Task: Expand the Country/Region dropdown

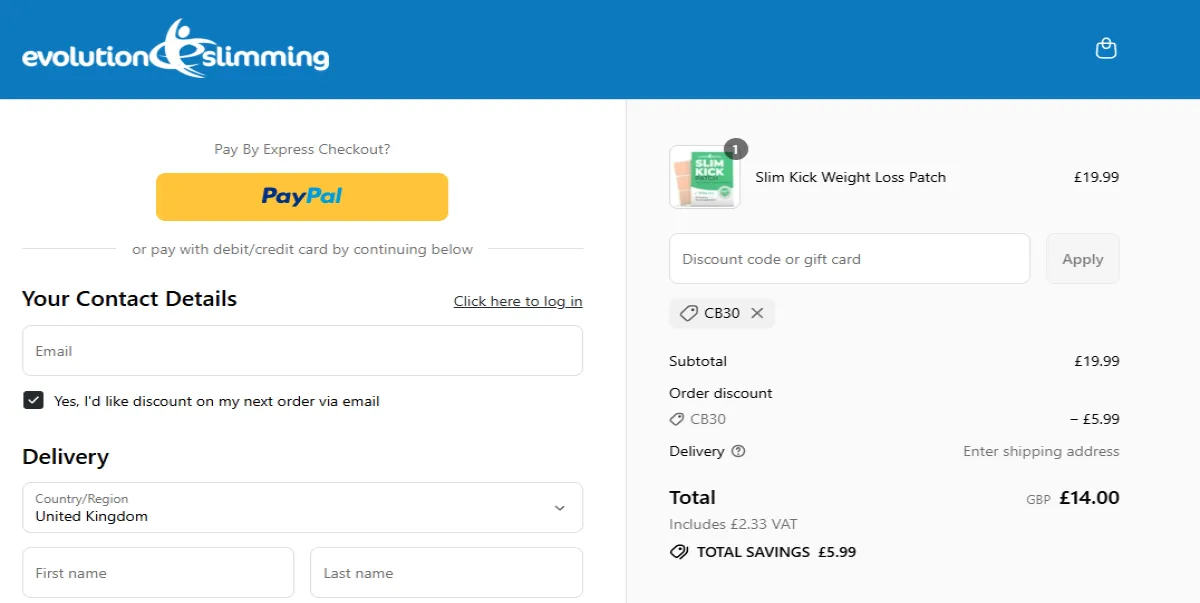Action: click(300, 508)
